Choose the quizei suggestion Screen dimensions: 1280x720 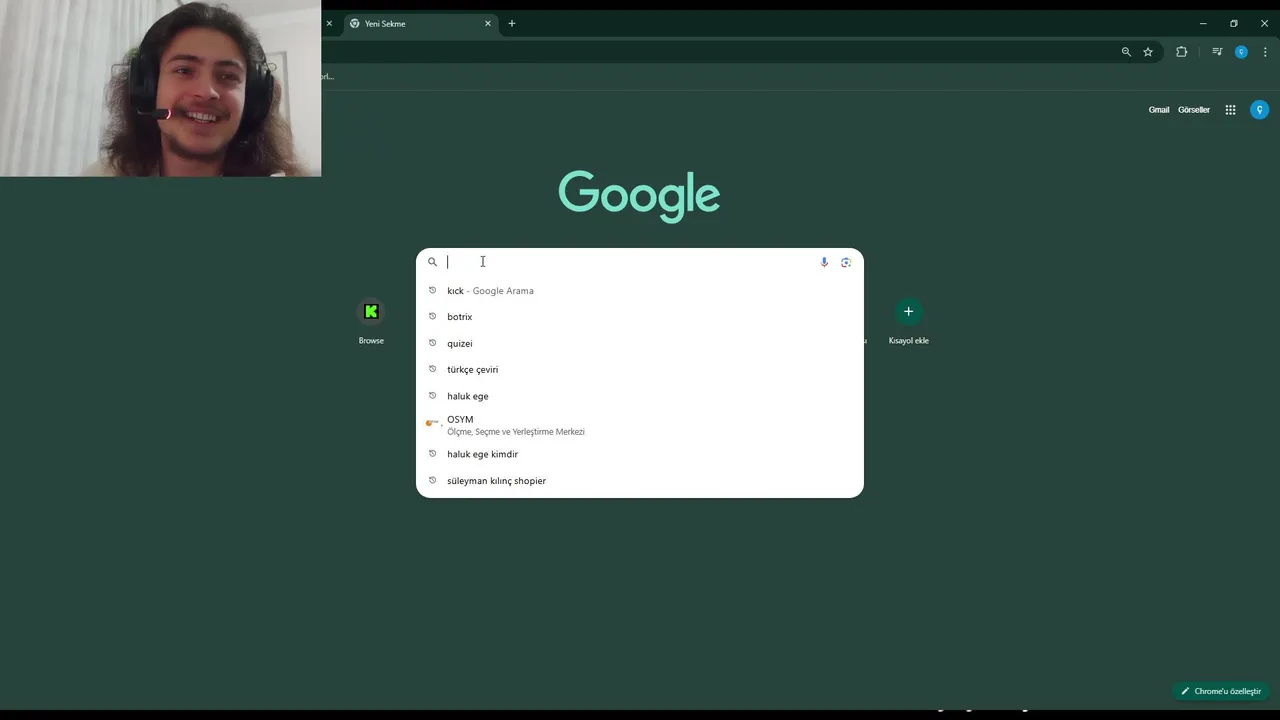click(639, 343)
